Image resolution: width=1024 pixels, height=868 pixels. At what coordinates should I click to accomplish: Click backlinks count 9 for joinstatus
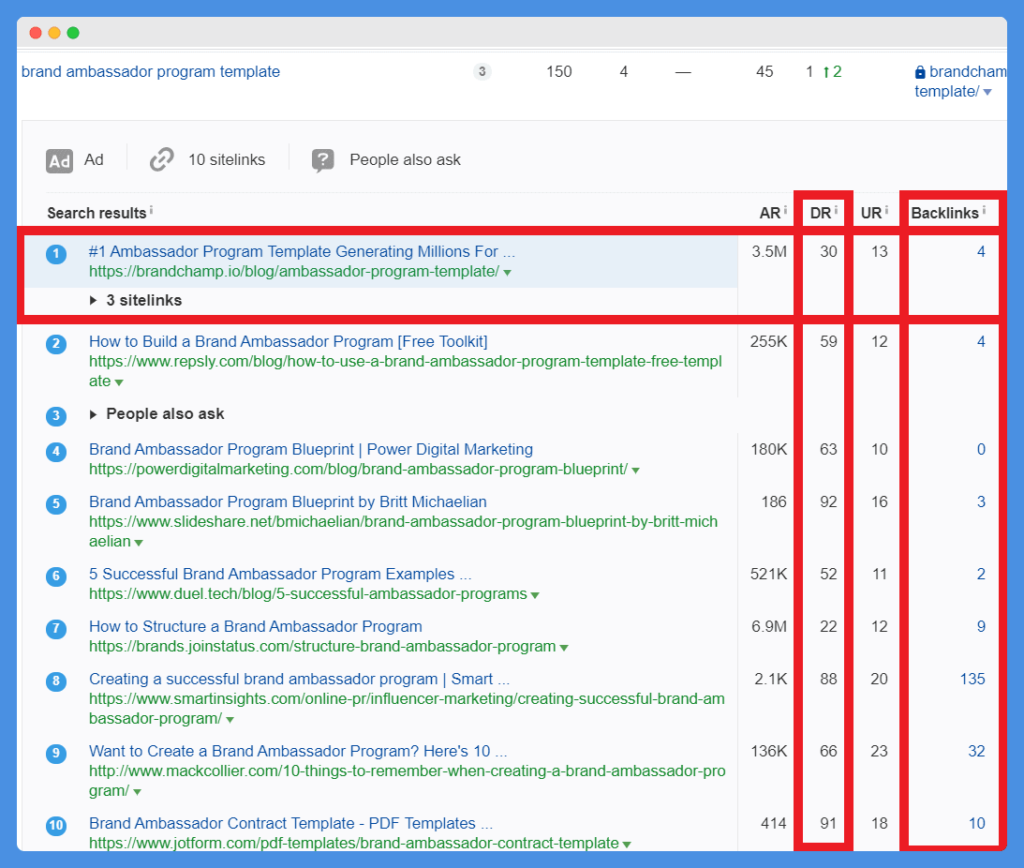981,626
